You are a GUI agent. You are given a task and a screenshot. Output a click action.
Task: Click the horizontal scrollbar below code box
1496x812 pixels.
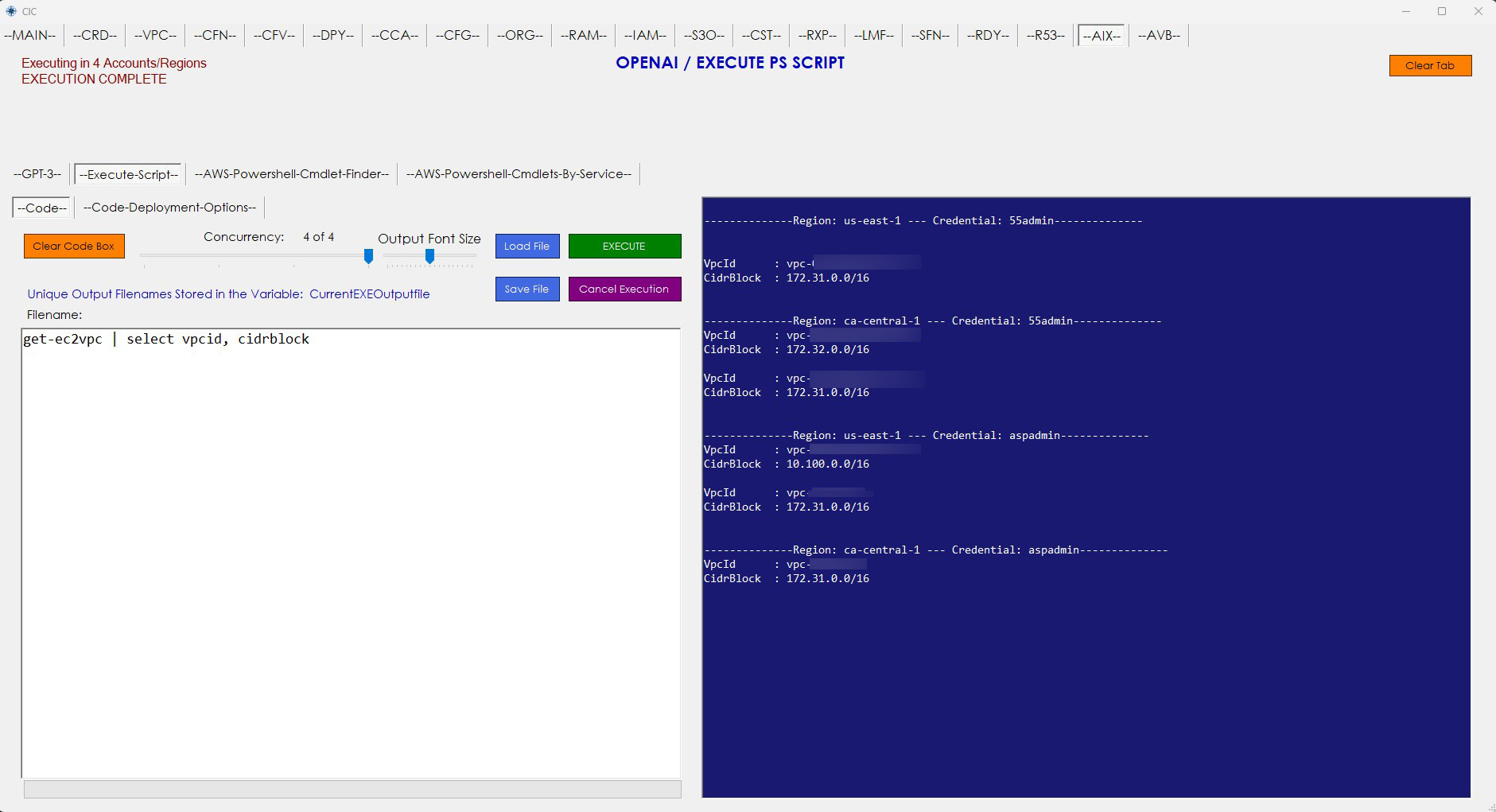tap(352, 789)
